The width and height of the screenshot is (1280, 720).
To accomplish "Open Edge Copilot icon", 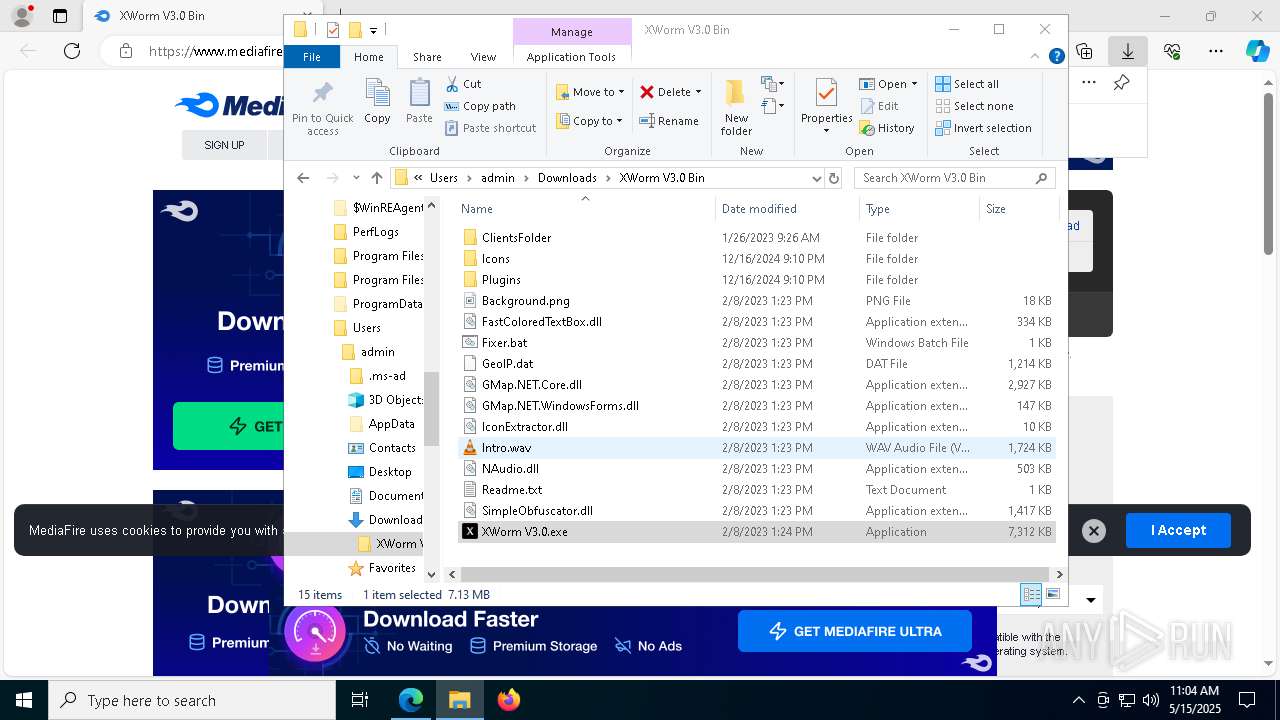I will [1257, 51].
